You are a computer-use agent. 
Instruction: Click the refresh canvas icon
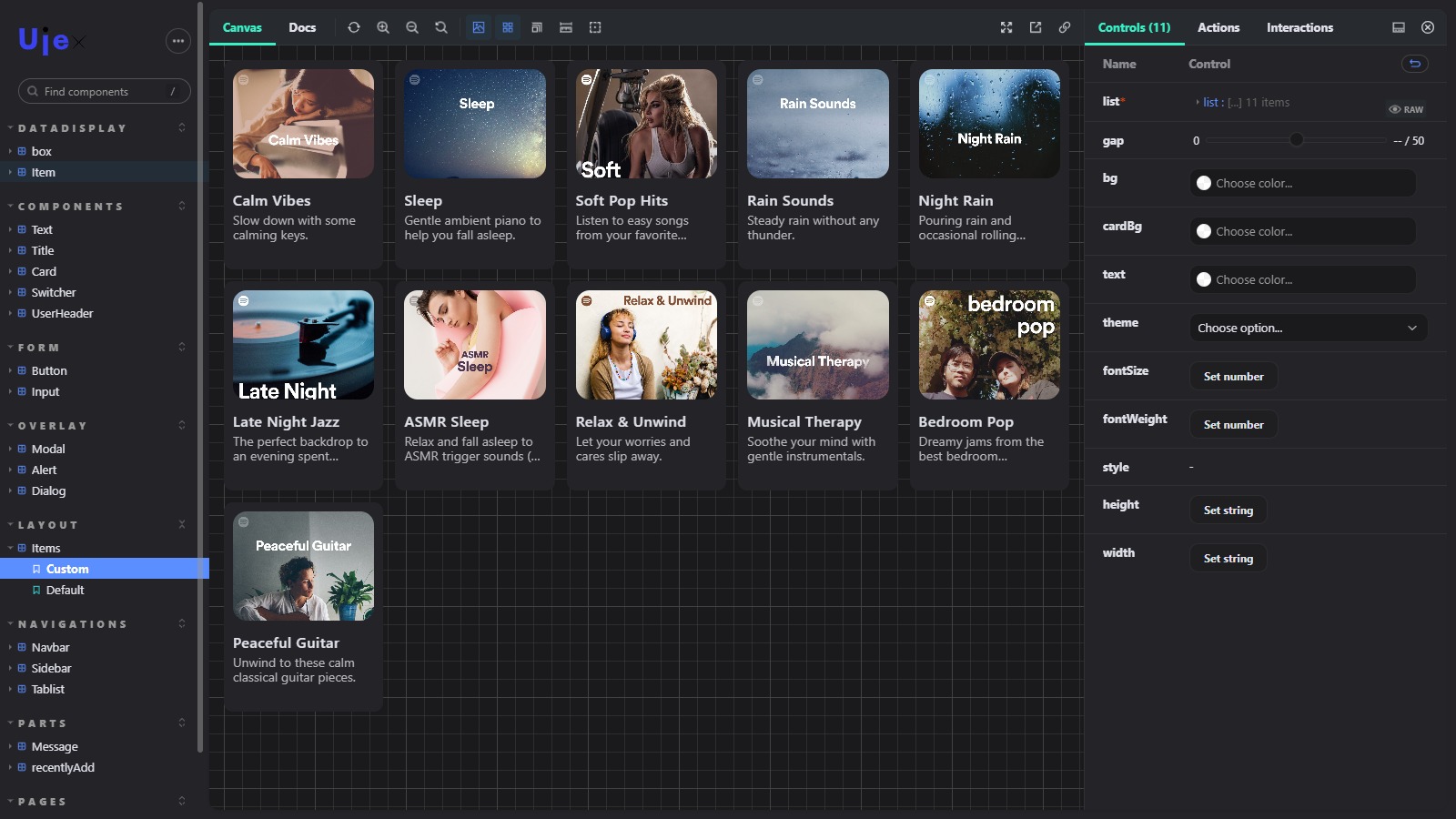pyautogui.click(x=354, y=27)
